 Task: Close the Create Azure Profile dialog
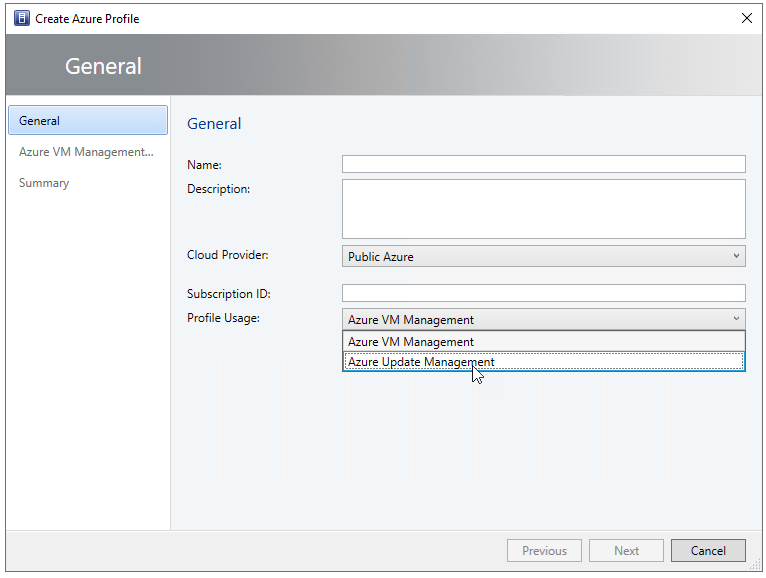point(746,18)
